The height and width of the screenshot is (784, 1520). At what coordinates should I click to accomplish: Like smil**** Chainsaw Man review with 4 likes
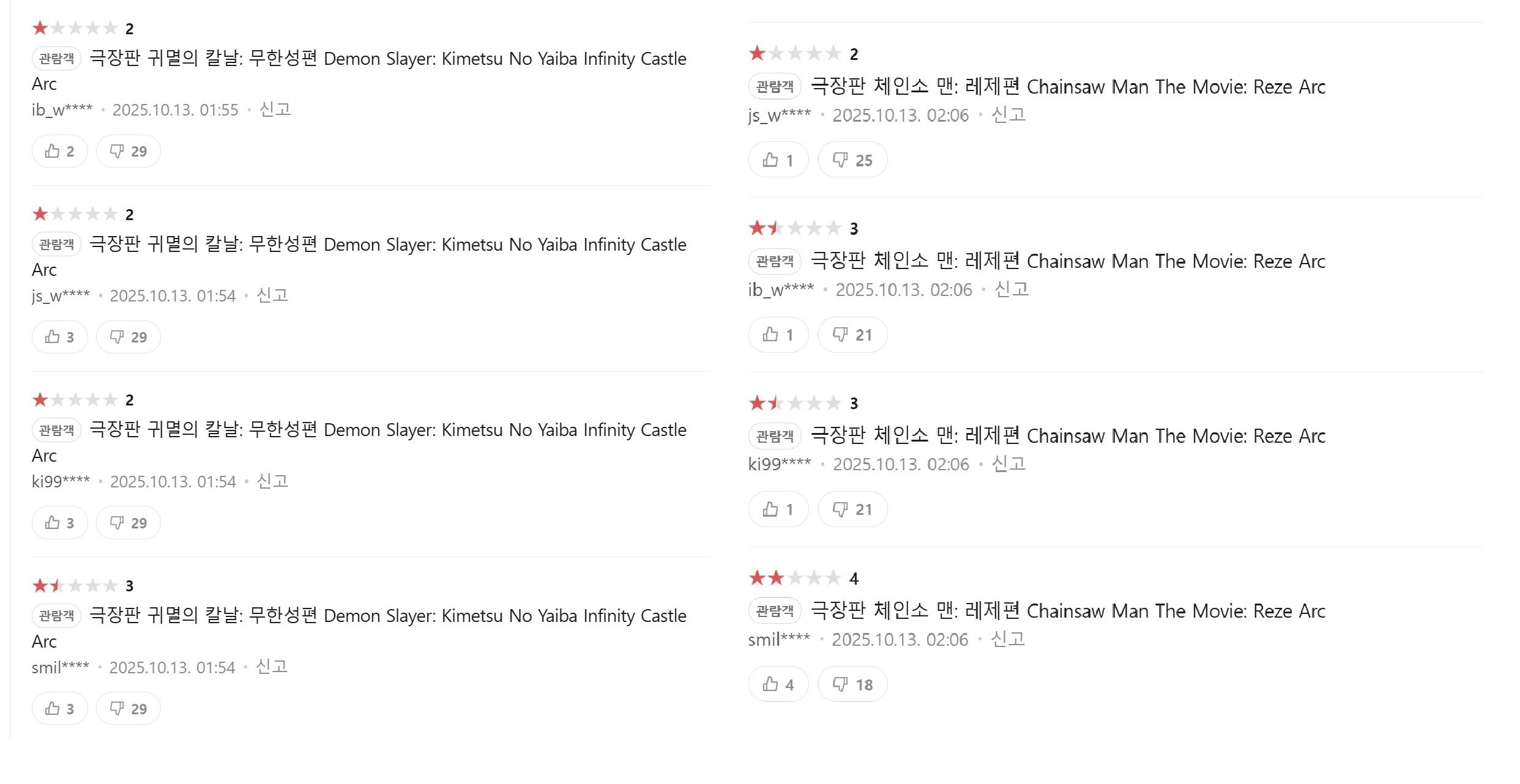[778, 684]
